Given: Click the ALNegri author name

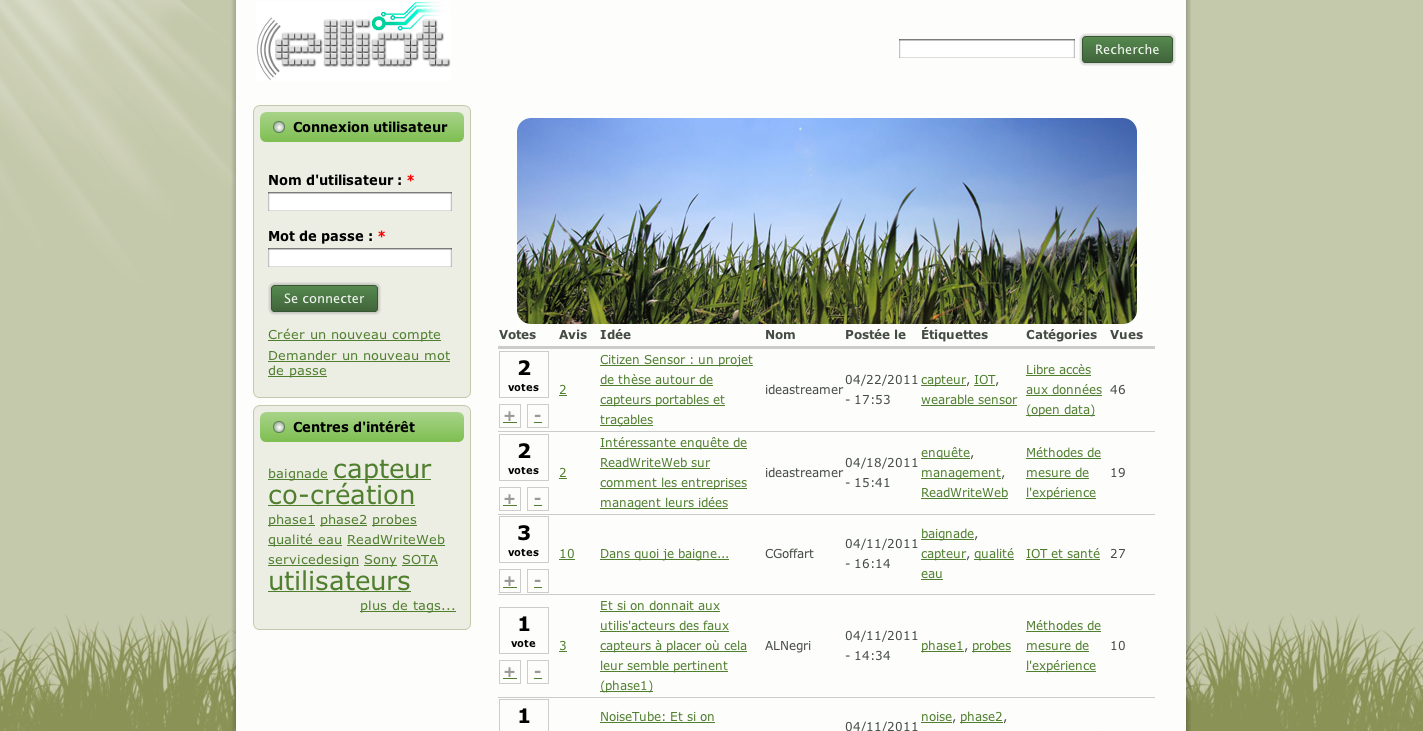Looking at the screenshot, I should (x=788, y=645).
